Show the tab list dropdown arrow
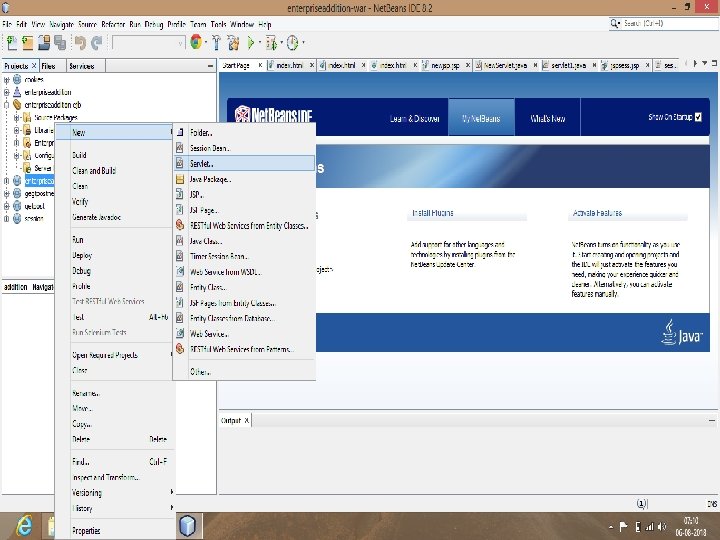The width and height of the screenshot is (720, 540). [x=705, y=63]
